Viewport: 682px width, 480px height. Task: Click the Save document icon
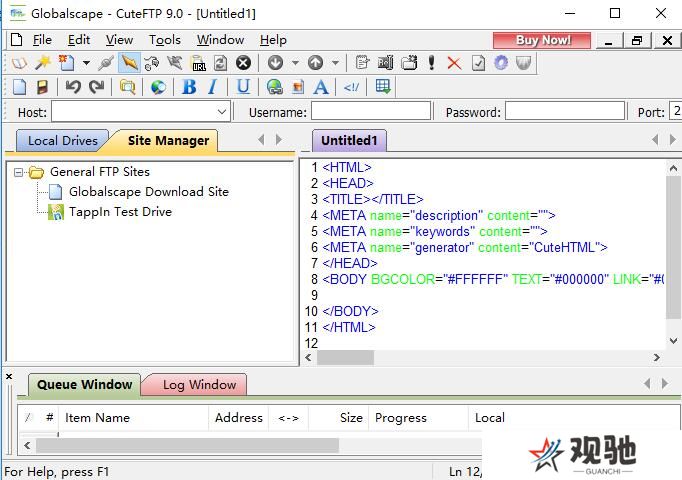42,87
